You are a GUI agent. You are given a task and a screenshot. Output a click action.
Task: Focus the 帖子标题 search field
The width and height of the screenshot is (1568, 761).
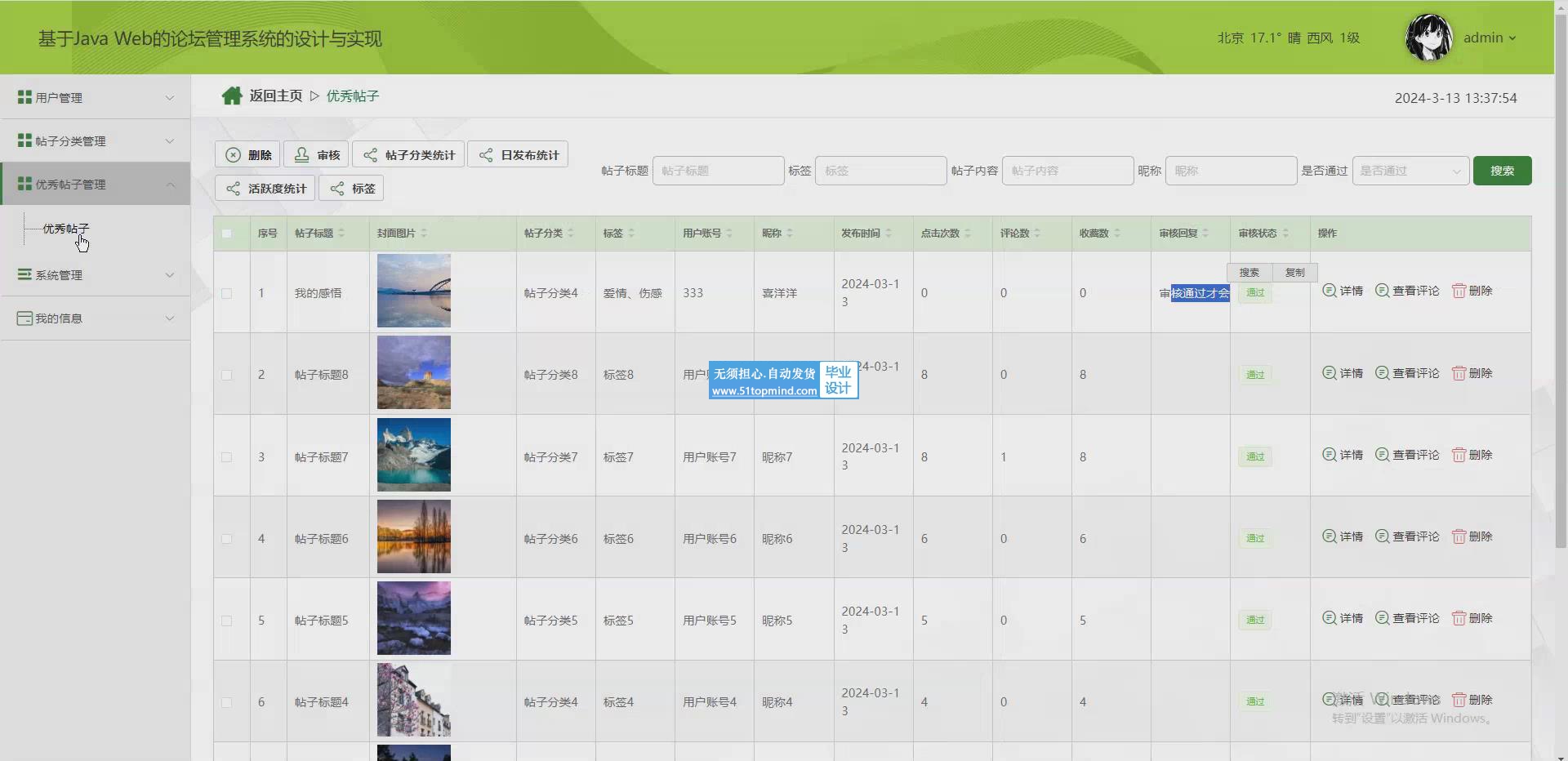(x=718, y=171)
